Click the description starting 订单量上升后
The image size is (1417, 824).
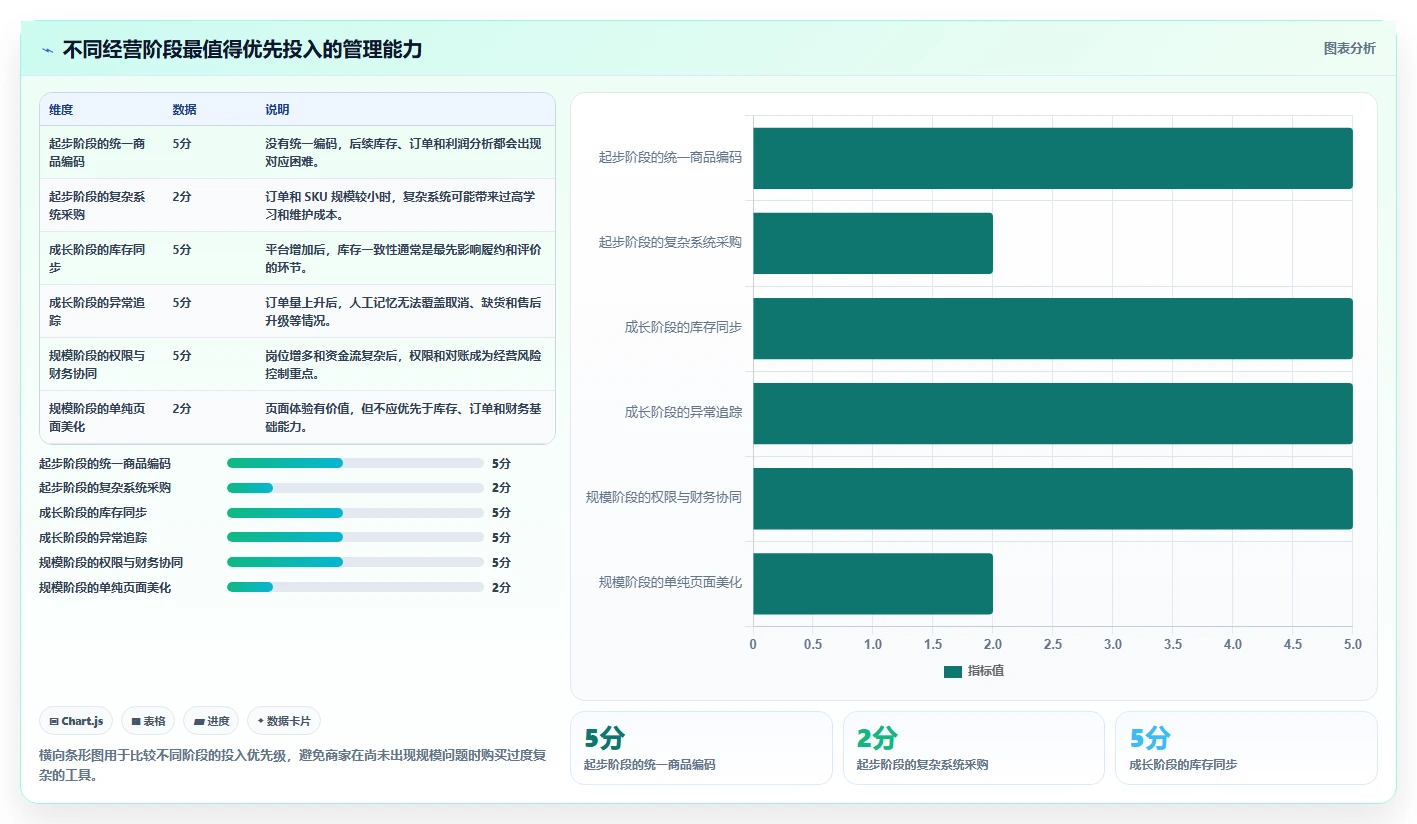click(x=403, y=311)
